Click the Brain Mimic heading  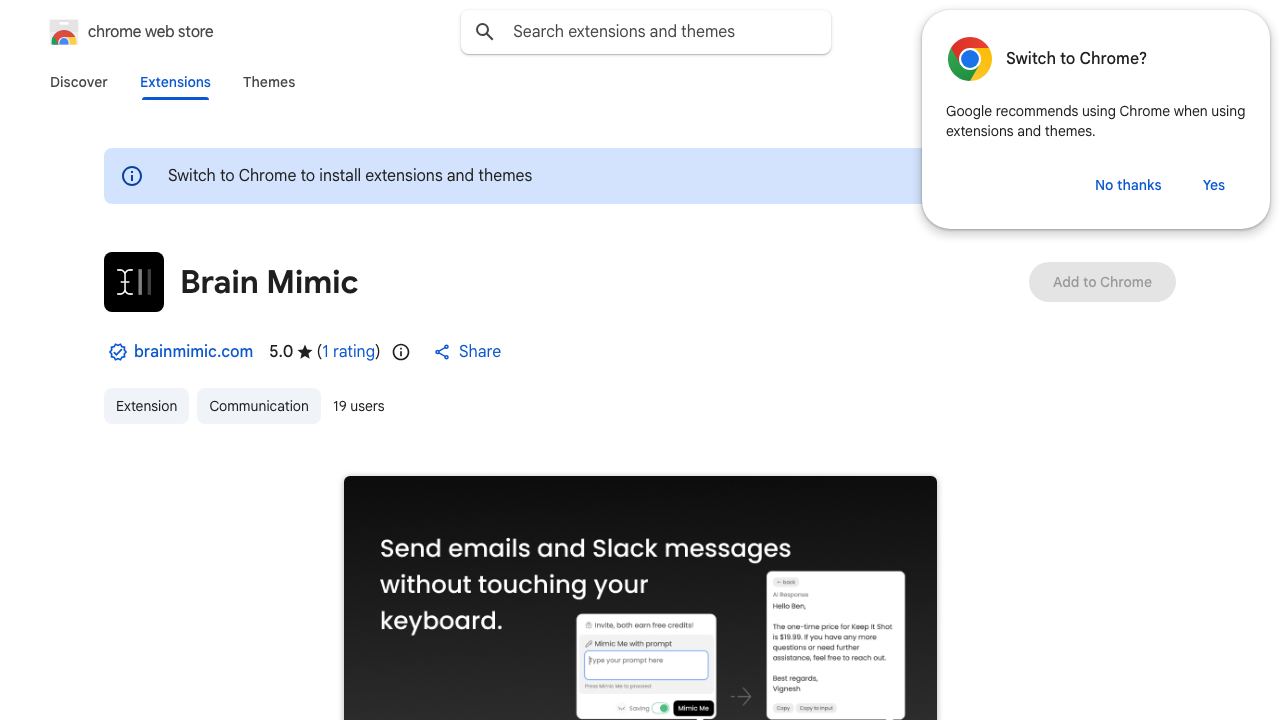[x=269, y=282]
